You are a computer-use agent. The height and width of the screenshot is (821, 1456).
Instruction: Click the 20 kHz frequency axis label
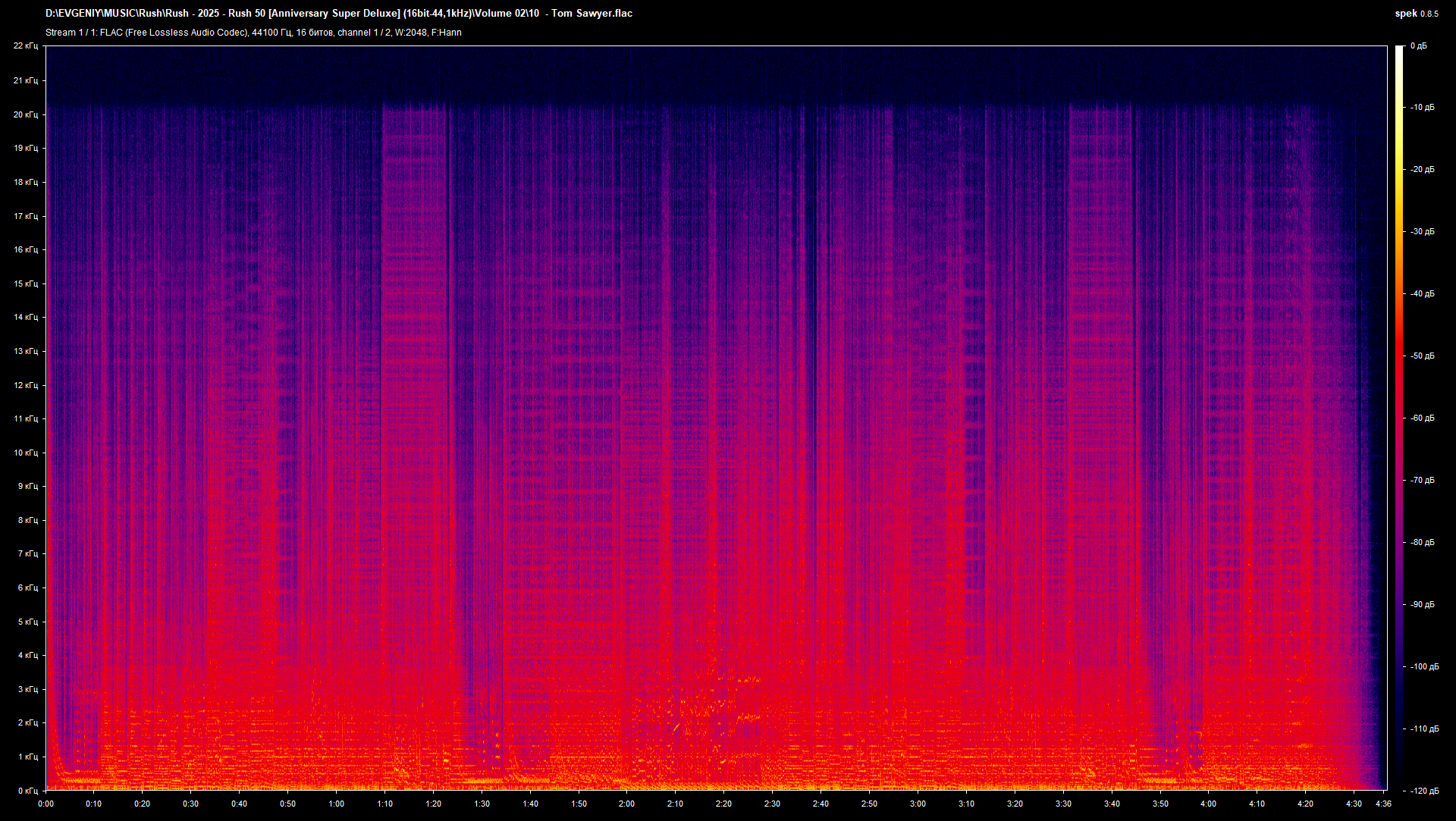(25, 114)
